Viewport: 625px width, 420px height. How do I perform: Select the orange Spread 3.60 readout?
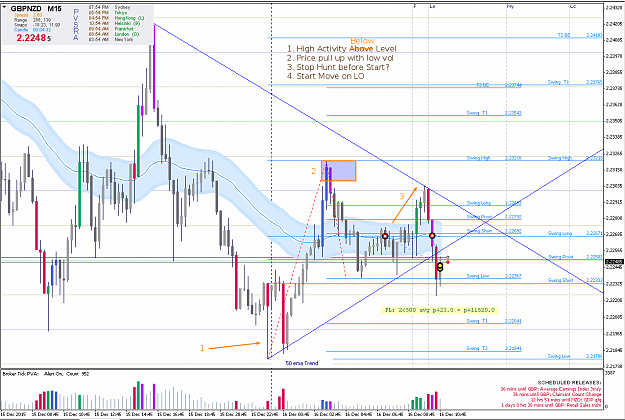tap(28, 15)
